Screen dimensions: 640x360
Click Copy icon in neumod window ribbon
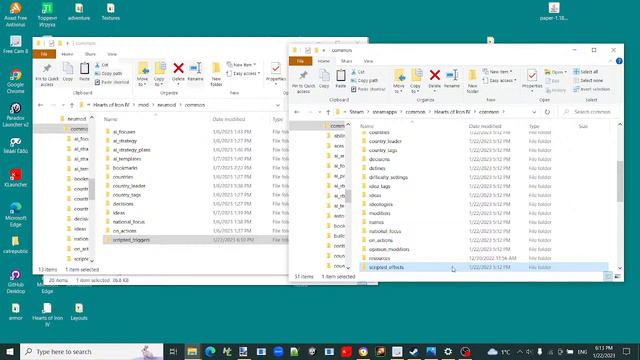pyautogui.click(x=68, y=72)
